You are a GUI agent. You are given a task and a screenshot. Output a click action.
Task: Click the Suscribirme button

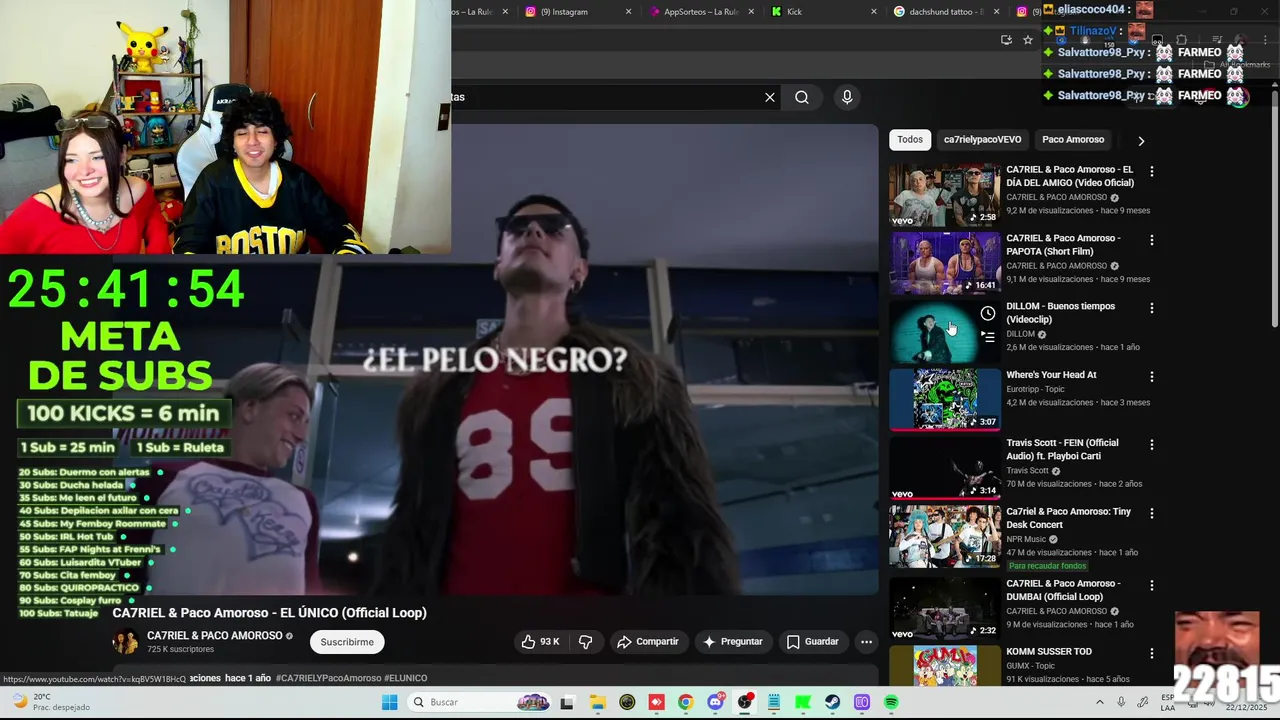pyautogui.click(x=347, y=642)
